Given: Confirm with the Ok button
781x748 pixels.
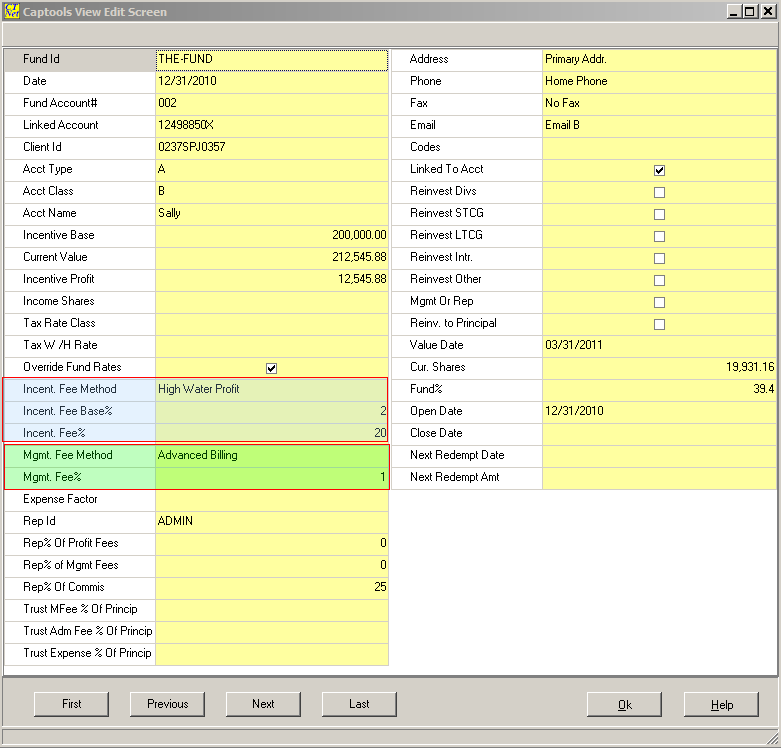Looking at the screenshot, I should 624,705.
